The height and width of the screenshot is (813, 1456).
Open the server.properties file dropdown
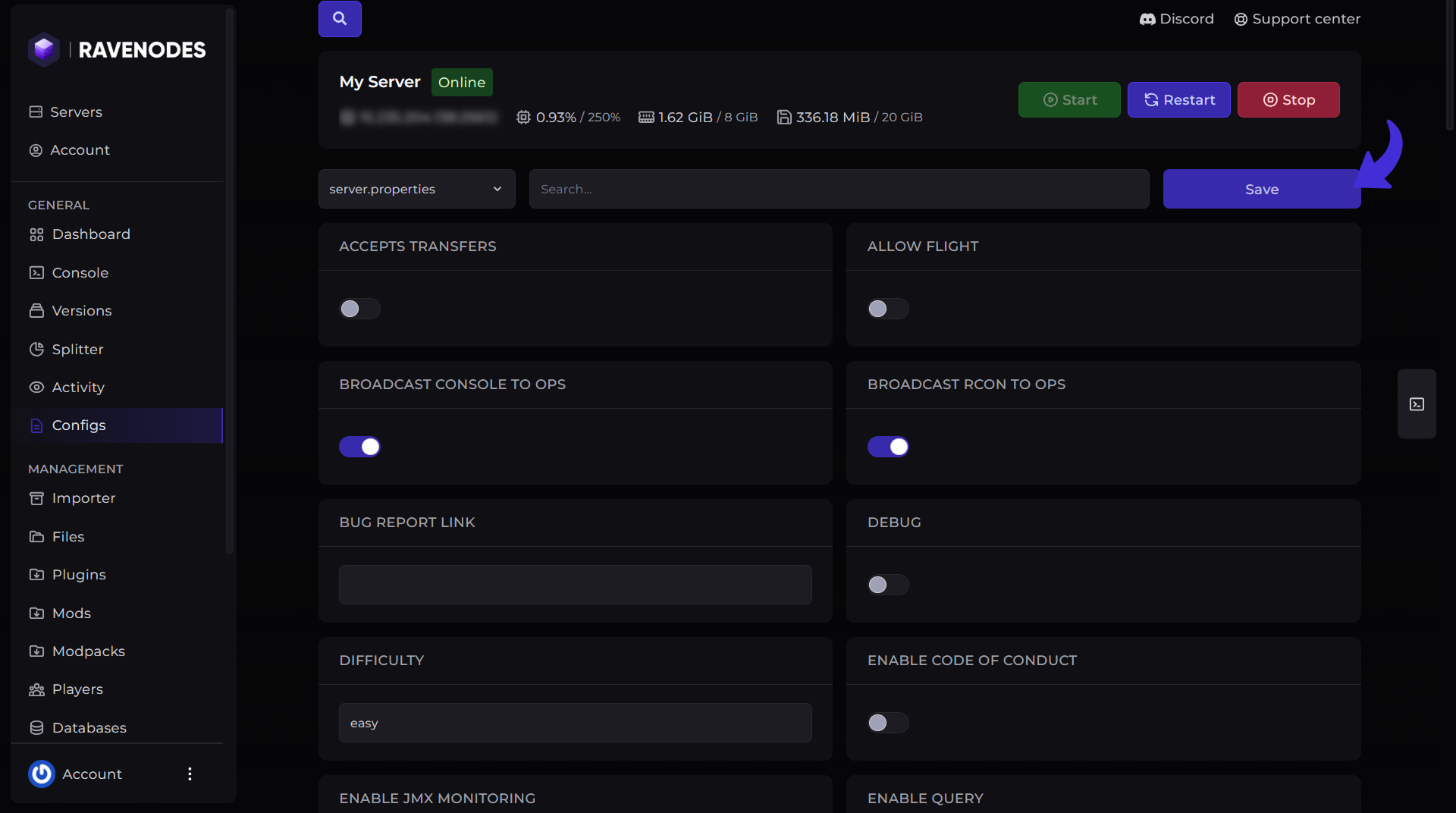[x=416, y=189]
